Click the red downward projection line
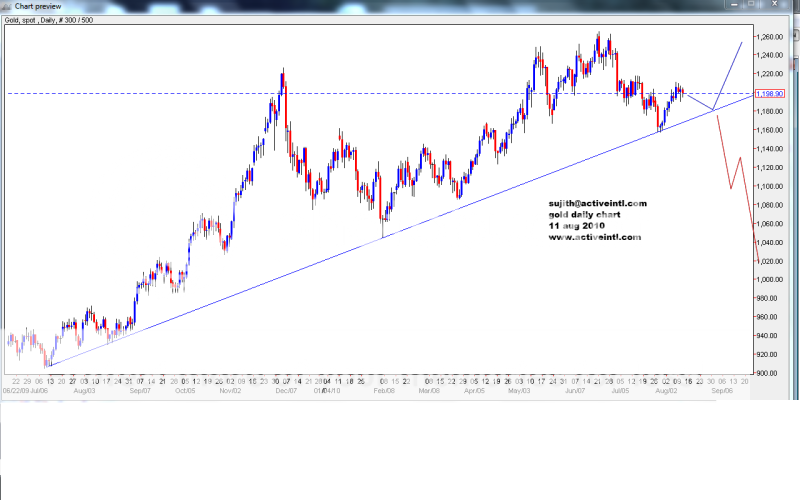The width and height of the screenshot is (800, 500). pyautogui.click(x=724, y=150)
